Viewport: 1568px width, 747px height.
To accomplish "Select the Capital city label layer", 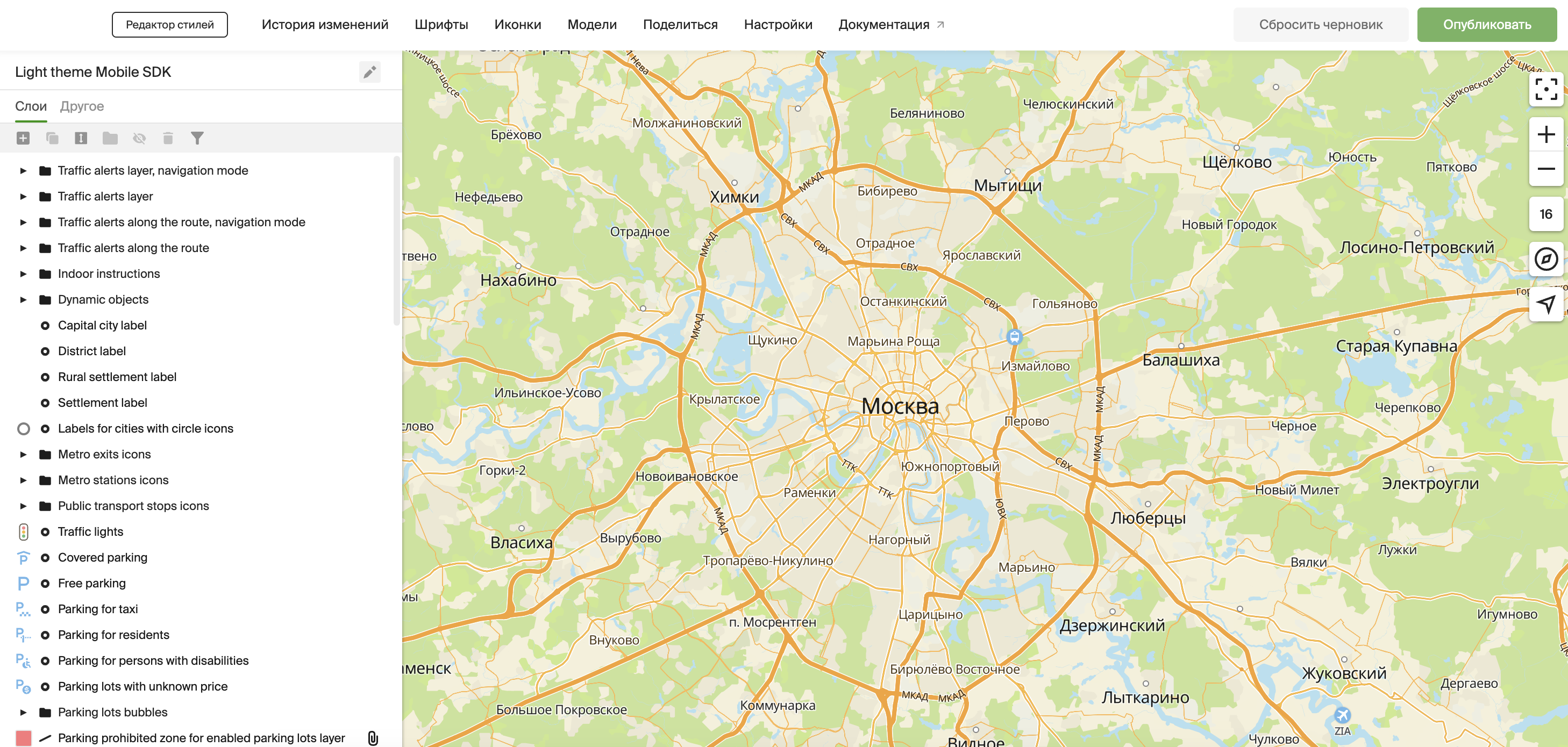I will tap(102, 326).
